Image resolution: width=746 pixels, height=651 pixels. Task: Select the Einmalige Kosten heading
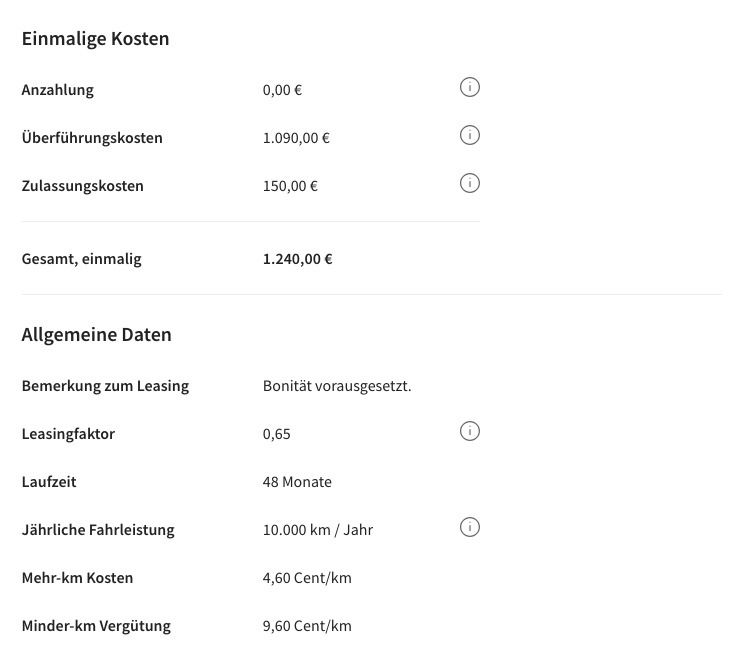pyautogui.click(x=95, y=39)
